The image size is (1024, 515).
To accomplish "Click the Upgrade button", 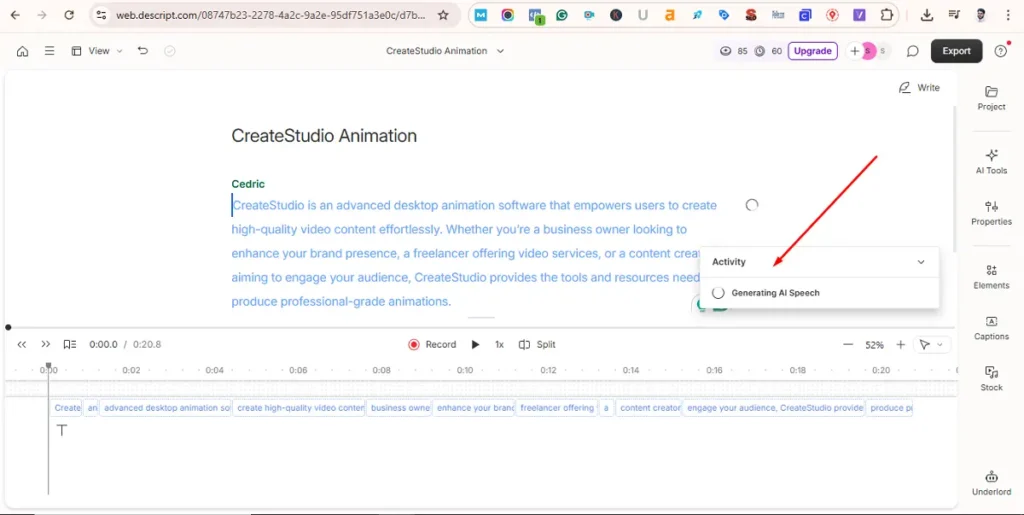I will pyautogui.click(x=812, y=51).
